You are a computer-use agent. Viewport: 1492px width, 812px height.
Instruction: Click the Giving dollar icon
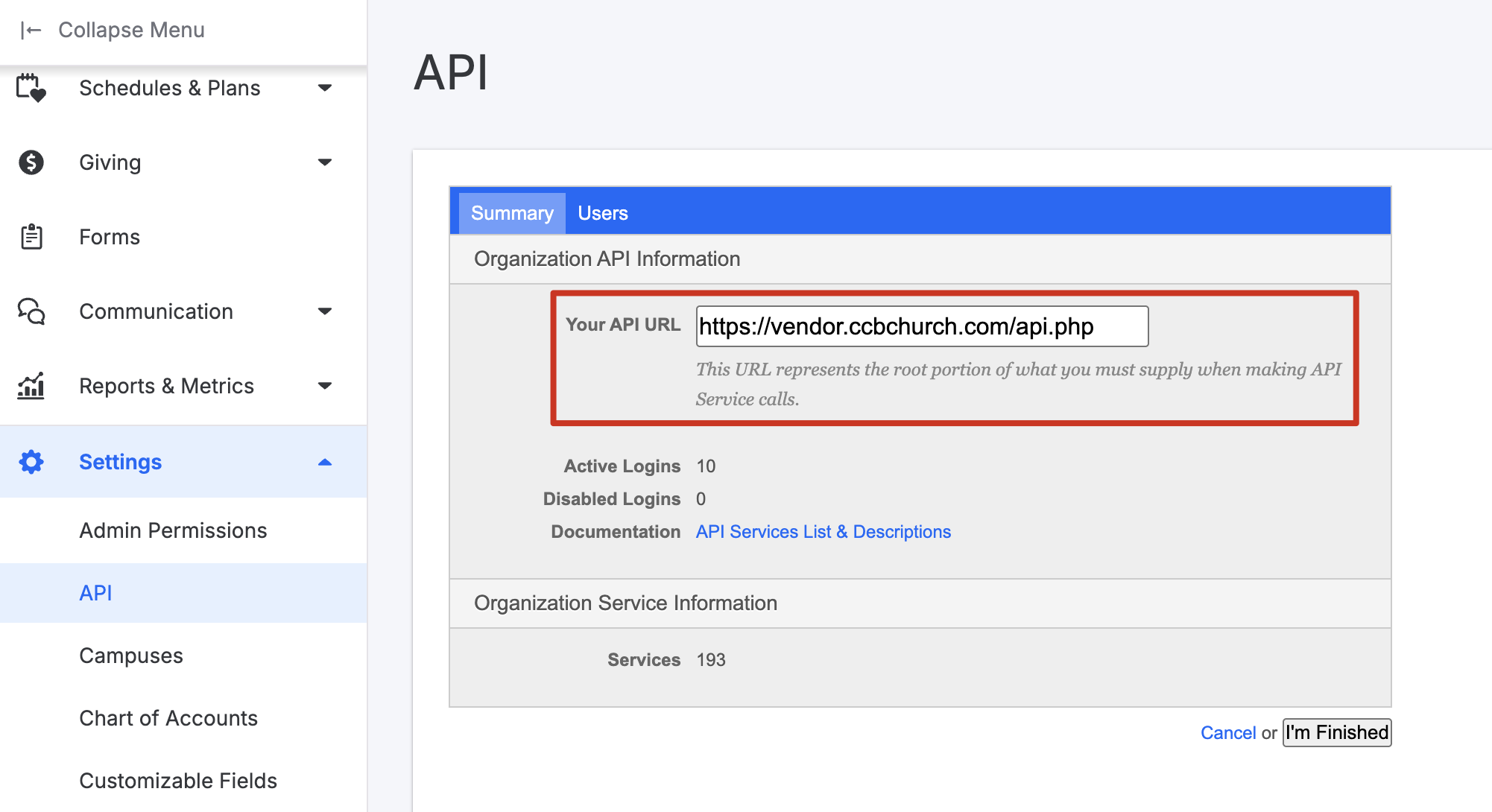click(x=31, y=162)
